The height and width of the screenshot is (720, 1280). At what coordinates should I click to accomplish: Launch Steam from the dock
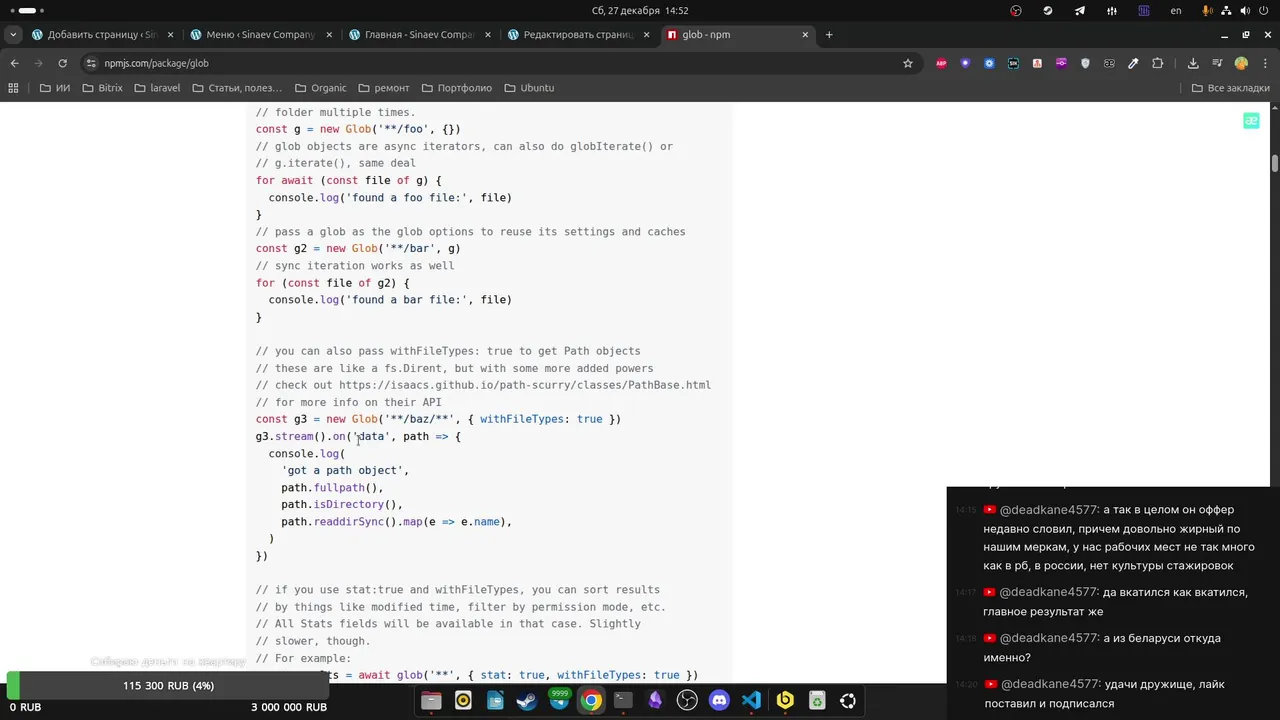(x=527, y=701)
